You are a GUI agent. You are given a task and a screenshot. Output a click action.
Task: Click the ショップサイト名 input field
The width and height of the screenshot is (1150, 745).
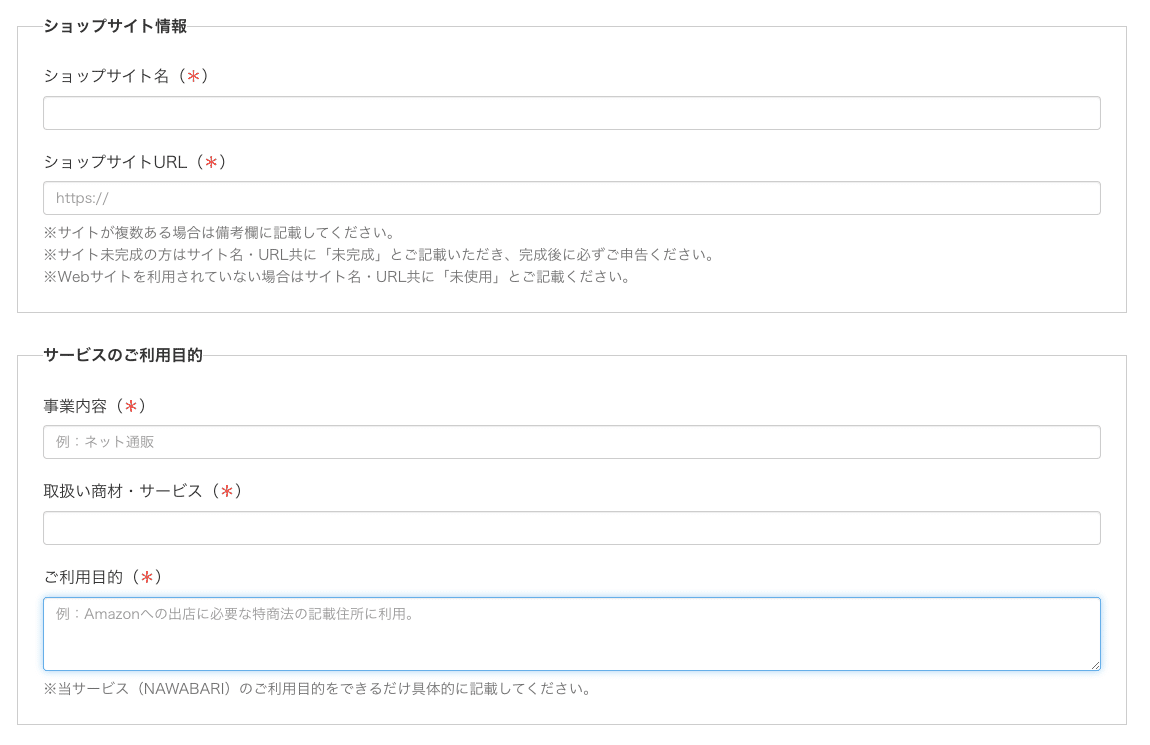coord(571,113)
